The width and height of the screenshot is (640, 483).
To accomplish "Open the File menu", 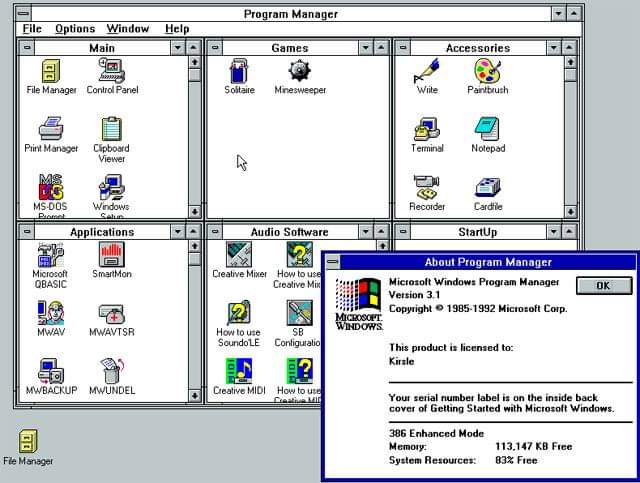I will 32,29.
